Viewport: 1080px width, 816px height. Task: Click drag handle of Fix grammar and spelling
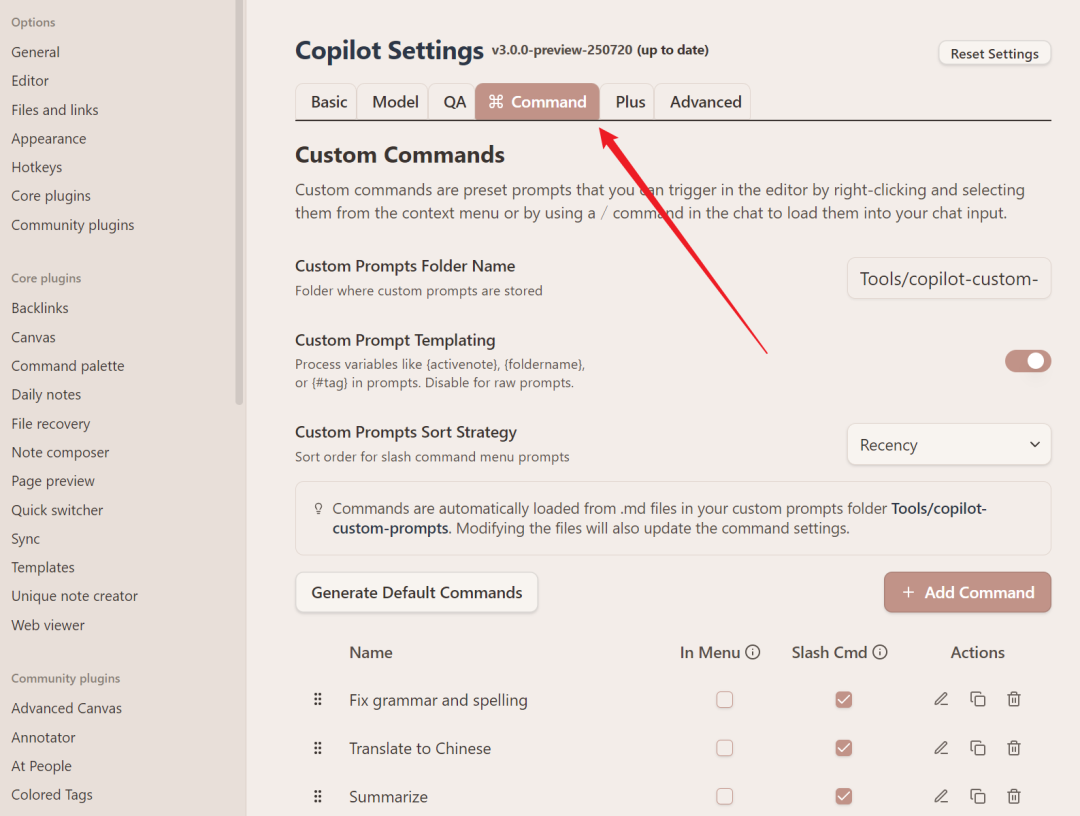pos(318,699)
